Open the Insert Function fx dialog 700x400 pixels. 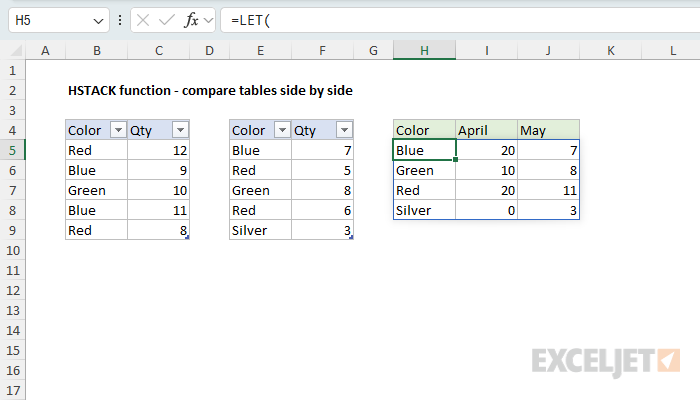[191, 20]
